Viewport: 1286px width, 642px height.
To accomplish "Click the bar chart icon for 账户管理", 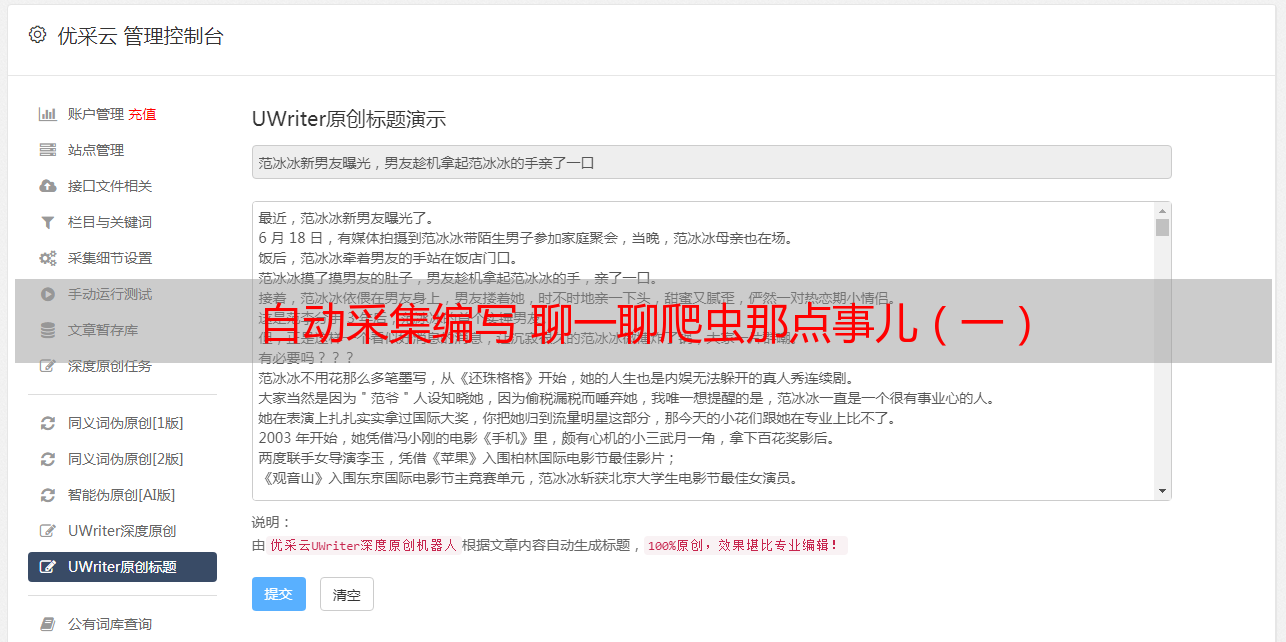I will [47, 114].
